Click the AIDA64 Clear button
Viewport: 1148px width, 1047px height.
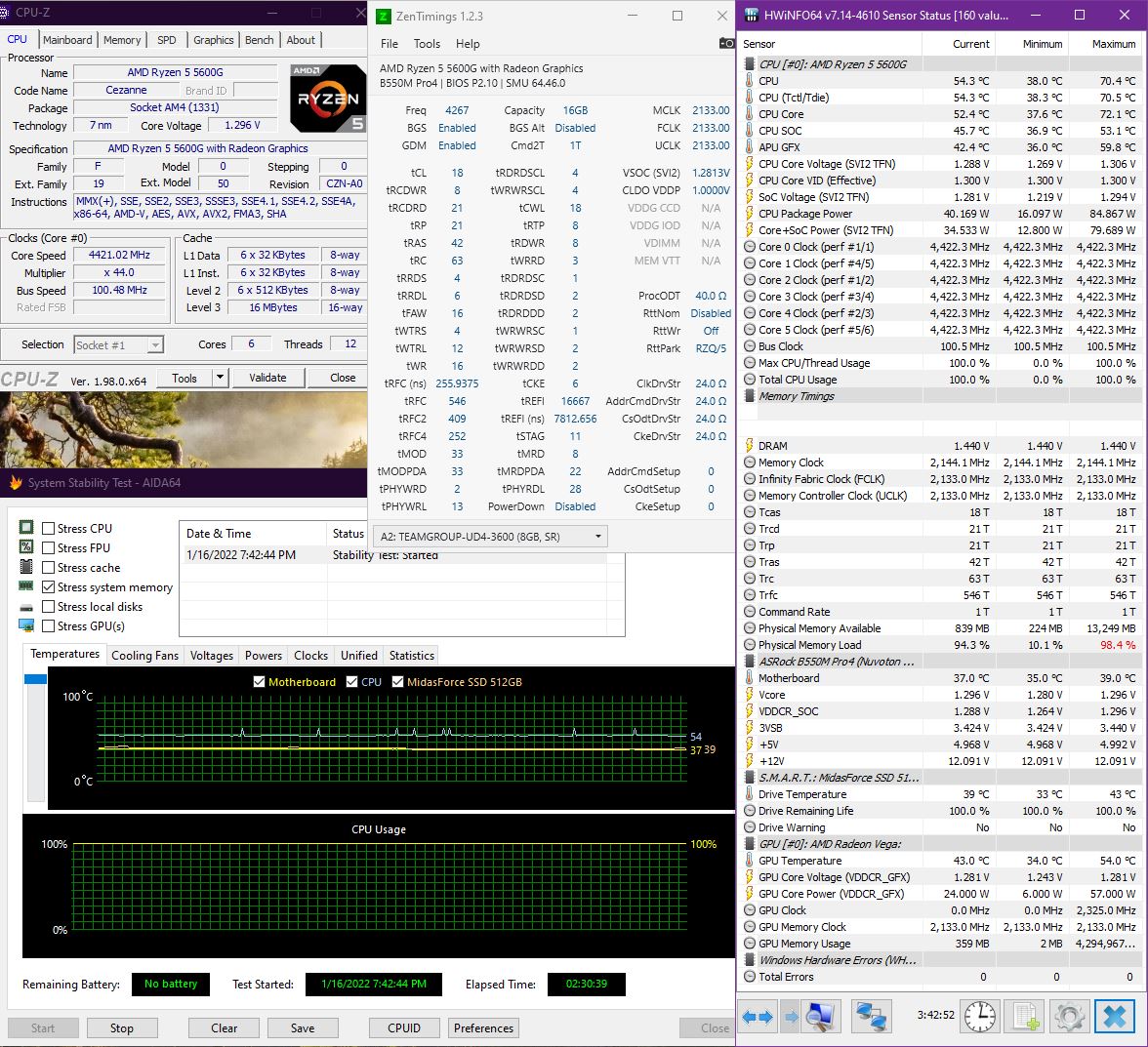click(225, 1028)
